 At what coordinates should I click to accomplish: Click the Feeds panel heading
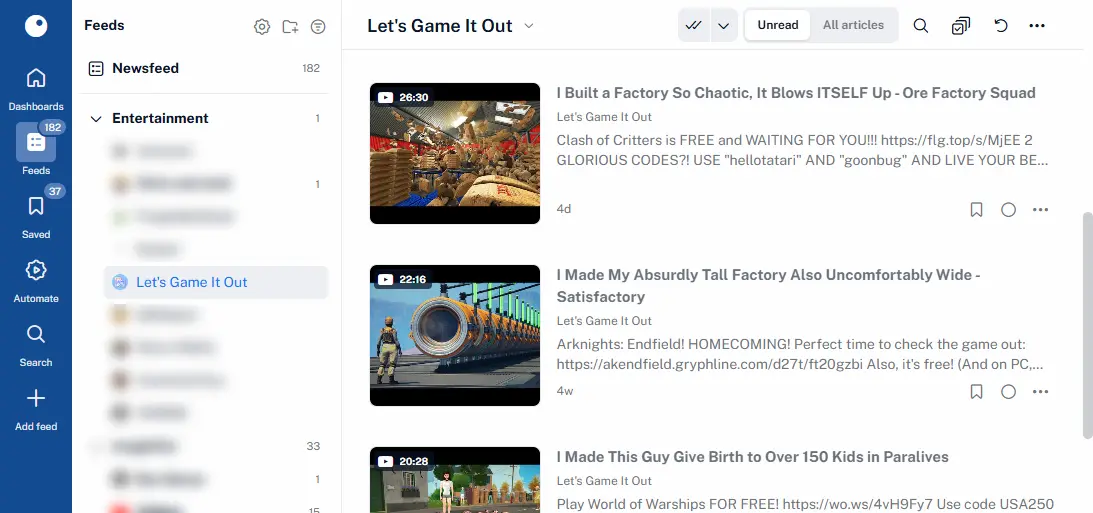105,25
